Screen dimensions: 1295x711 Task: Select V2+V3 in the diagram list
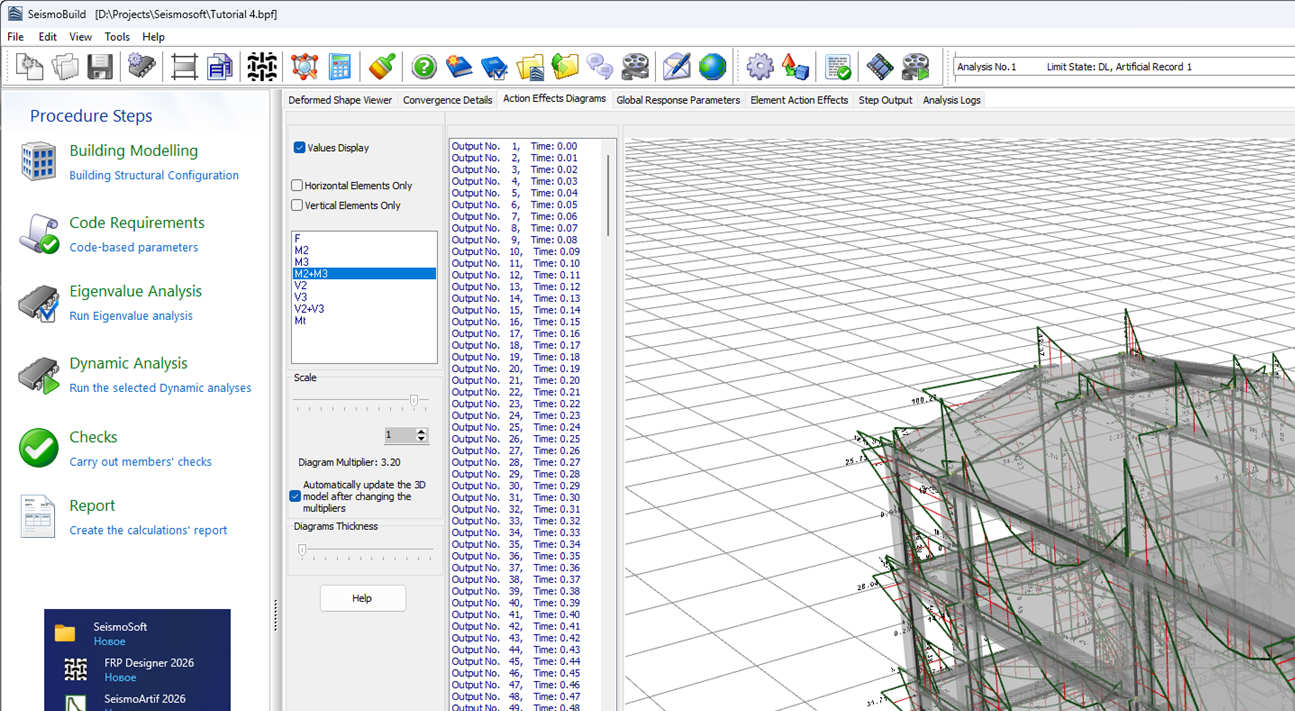tap(307, 309)
